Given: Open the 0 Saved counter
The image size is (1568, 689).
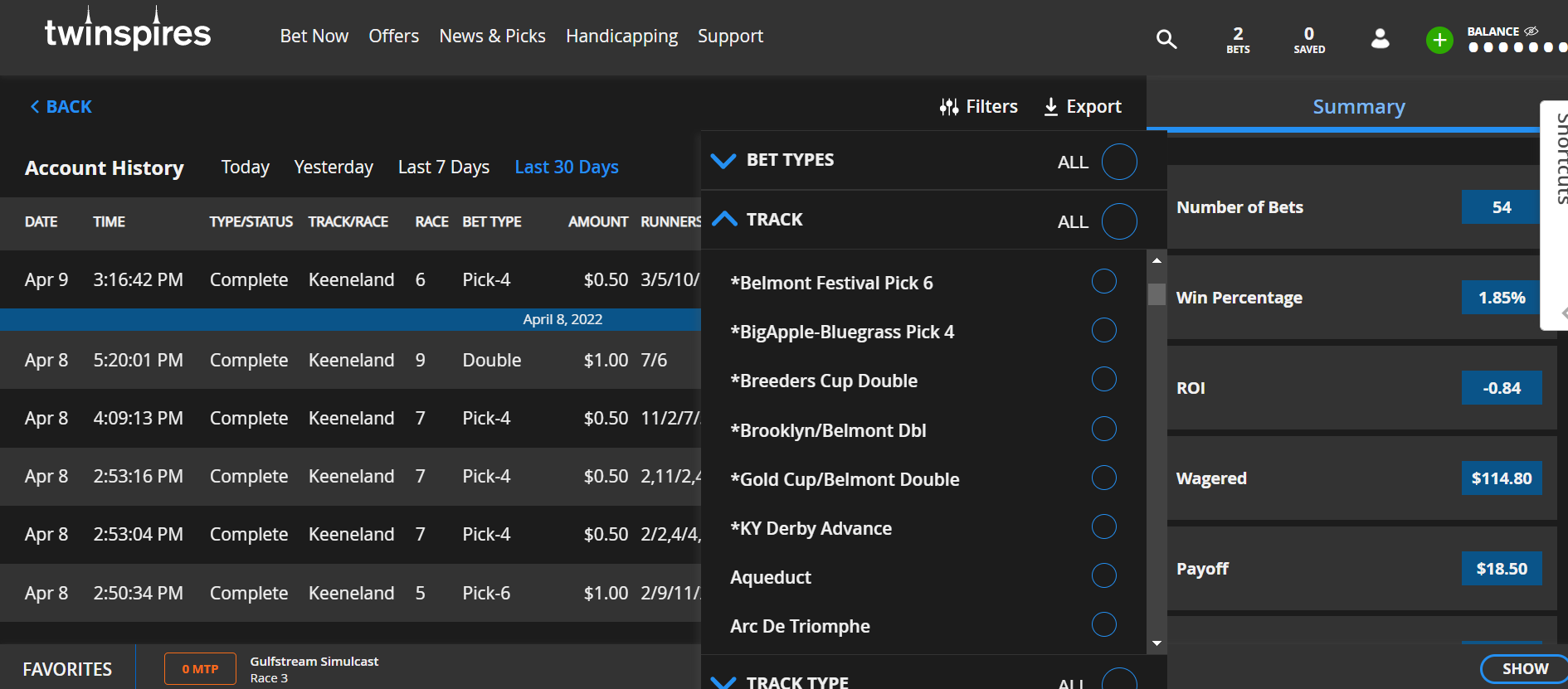Looking at the screenshot, I should [x=1309, y=39].
